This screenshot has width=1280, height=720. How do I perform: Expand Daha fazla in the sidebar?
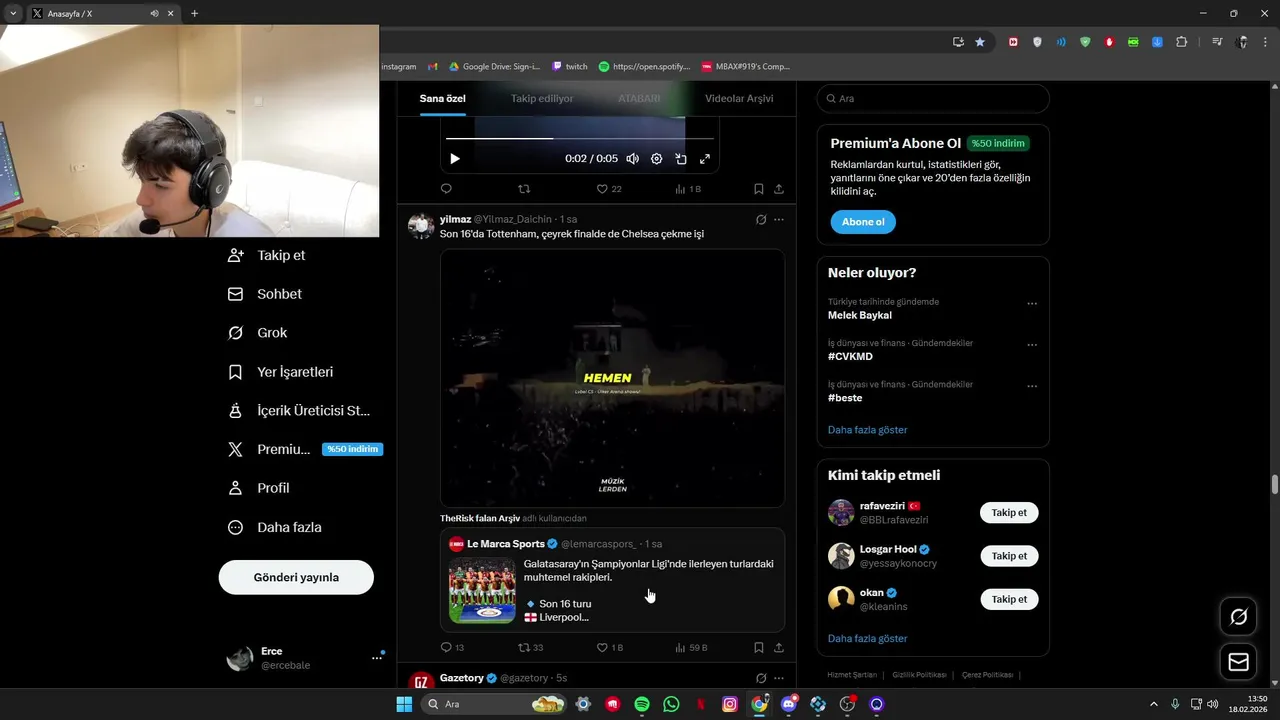pos(275,527)
